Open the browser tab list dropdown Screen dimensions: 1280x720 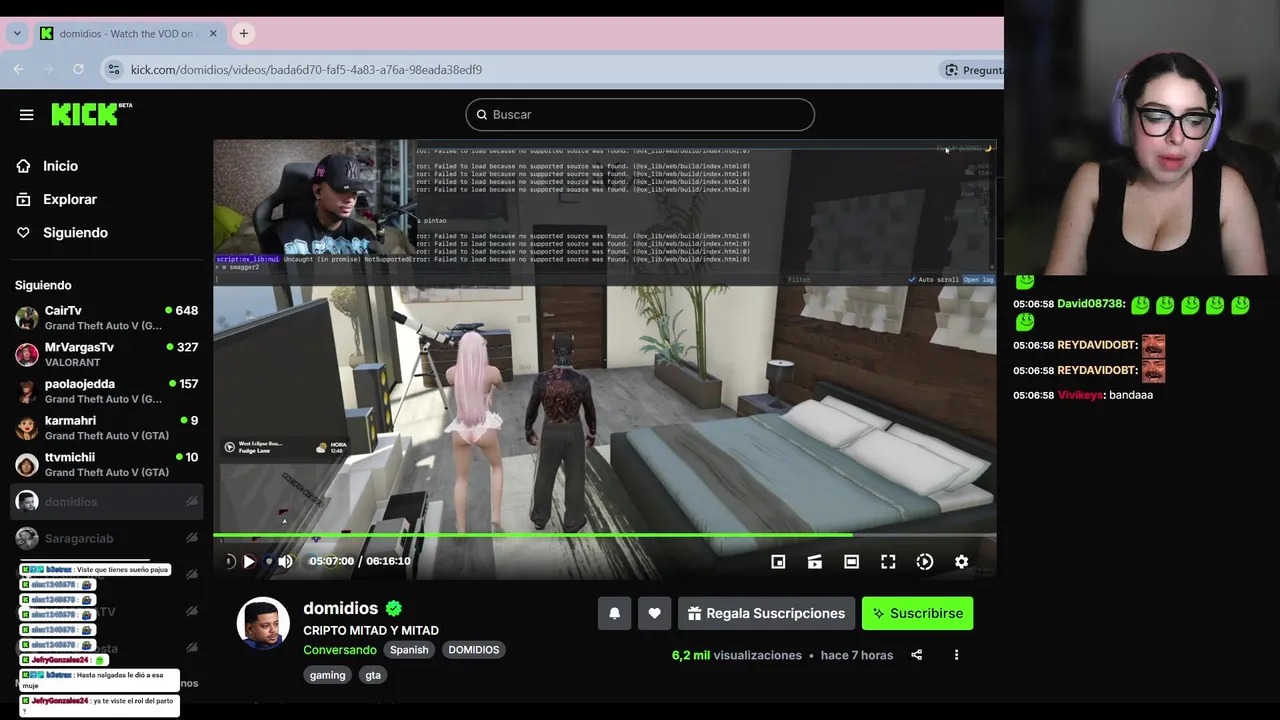pos(17,33)
